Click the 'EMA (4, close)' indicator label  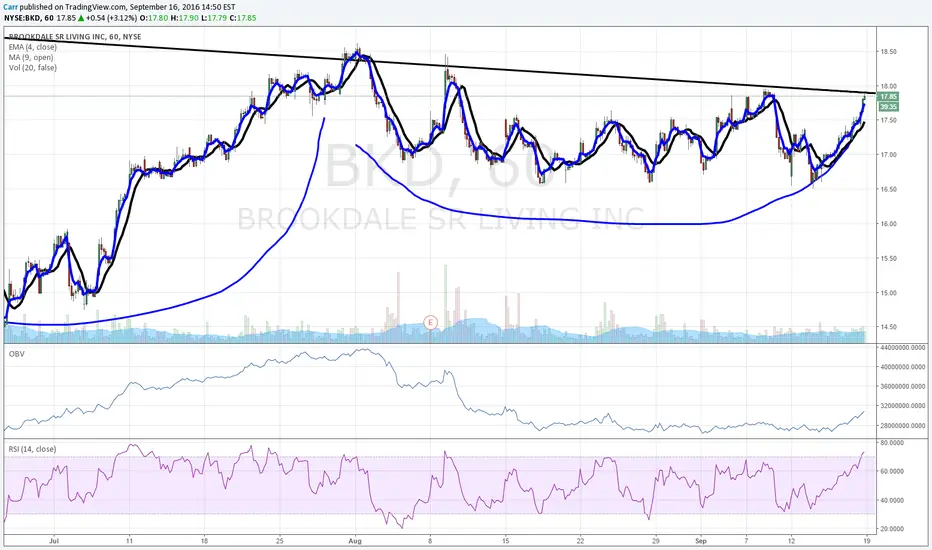tap(33, 47)
